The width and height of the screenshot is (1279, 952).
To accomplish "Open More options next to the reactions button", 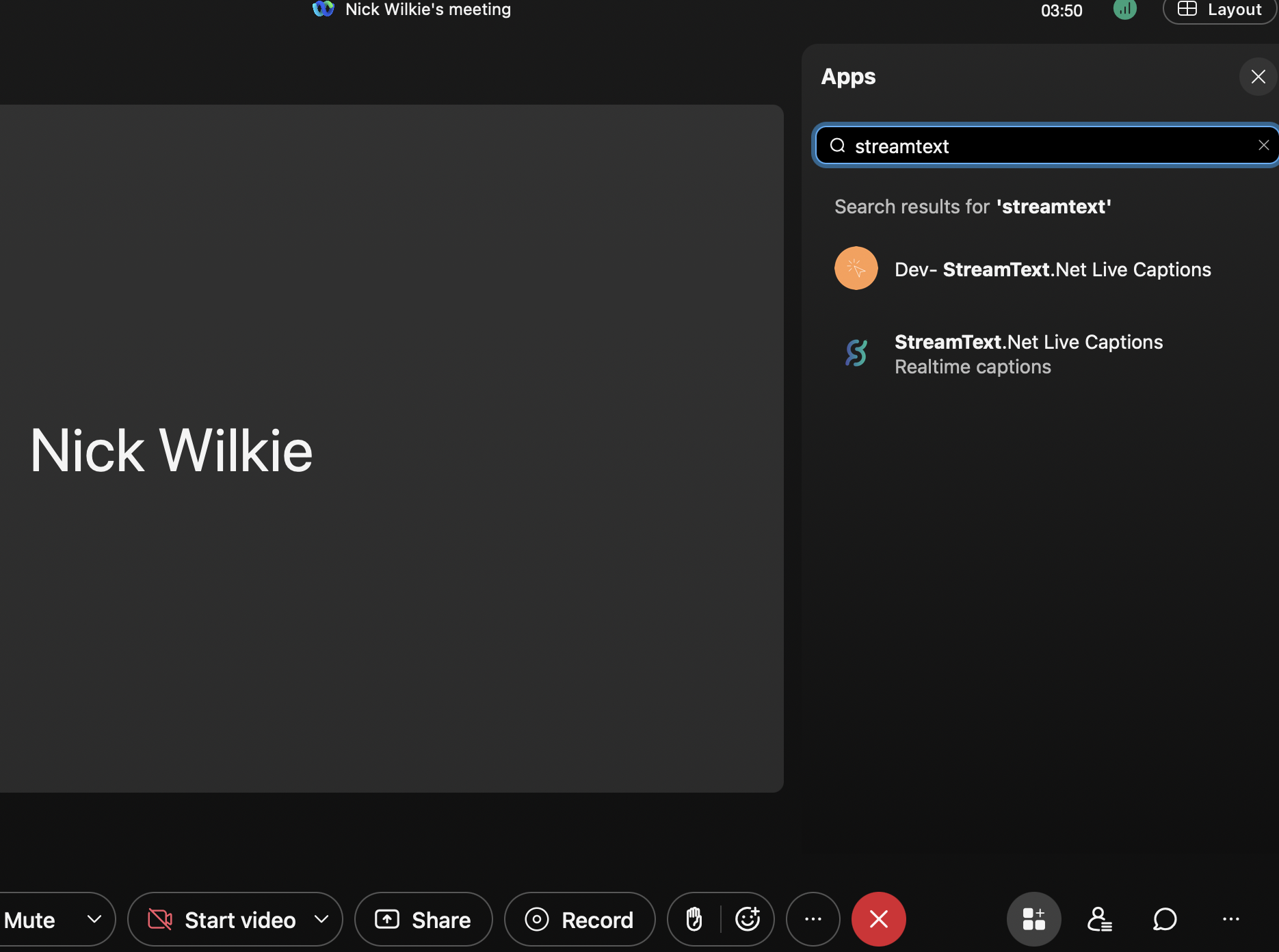I will (813, 919).
